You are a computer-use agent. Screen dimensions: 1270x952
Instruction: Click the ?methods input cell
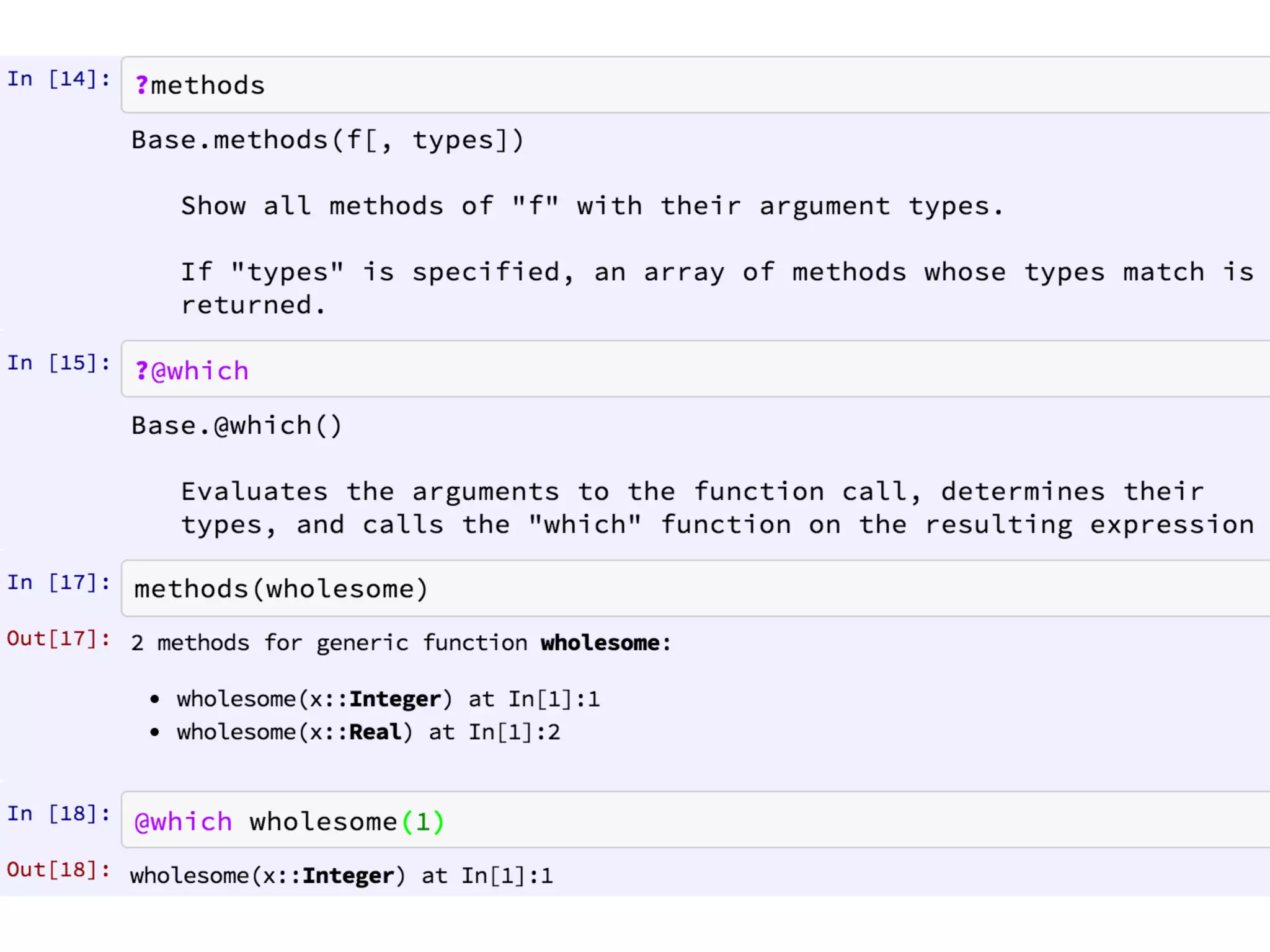click(682, 85)
